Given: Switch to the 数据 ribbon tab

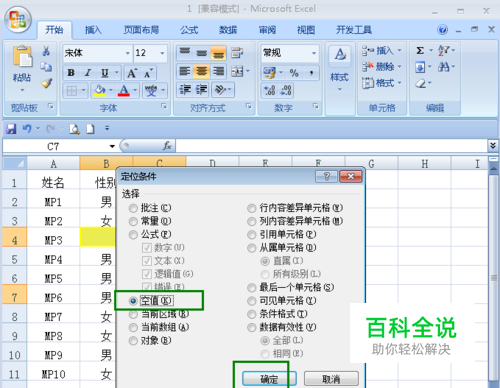Looking at the screenshot, I should tap(228, 30).
